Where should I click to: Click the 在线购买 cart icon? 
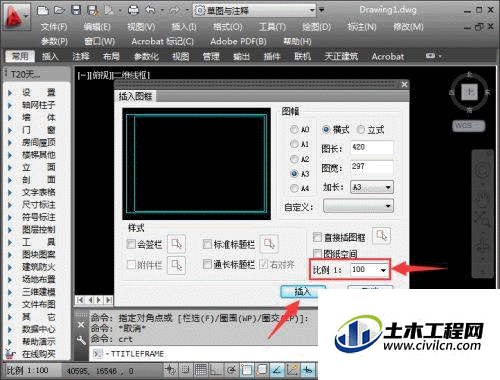pyautogui.click(x=10, y=354)
